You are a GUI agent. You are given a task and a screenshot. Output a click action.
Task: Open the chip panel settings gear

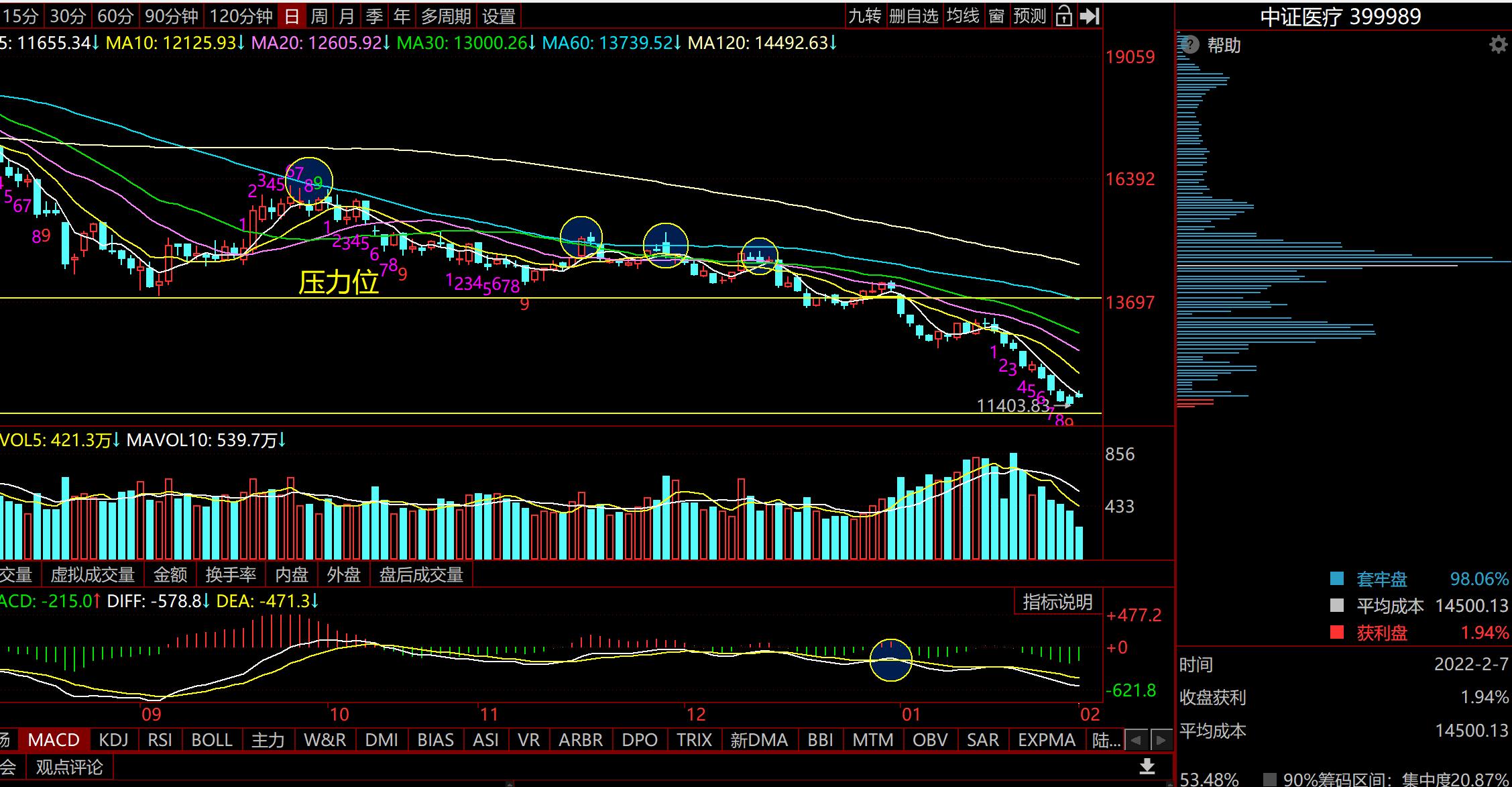[1498, 45]
